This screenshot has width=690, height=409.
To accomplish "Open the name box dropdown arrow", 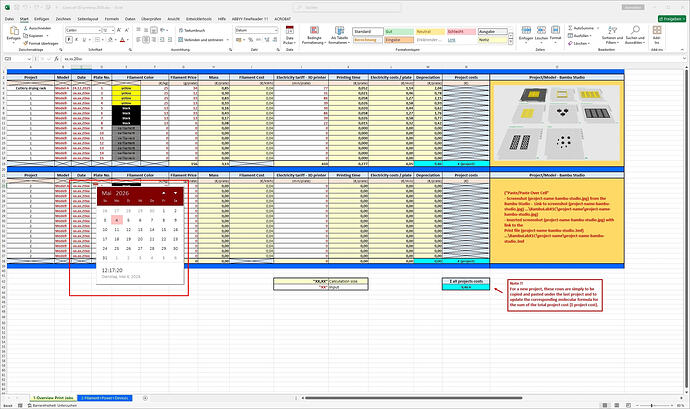I will [29, 59].
